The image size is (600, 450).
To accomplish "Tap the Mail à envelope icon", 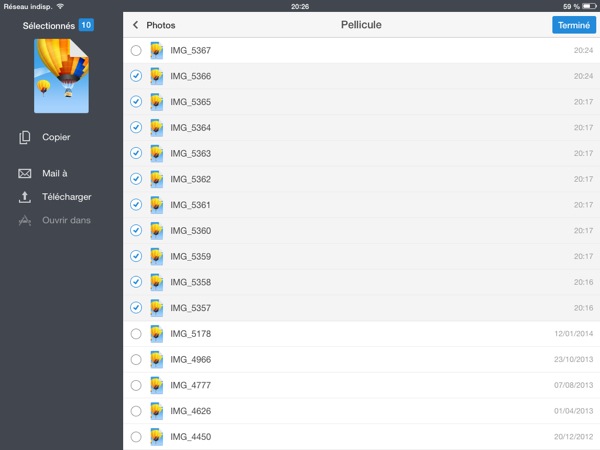I will (26, 173).
